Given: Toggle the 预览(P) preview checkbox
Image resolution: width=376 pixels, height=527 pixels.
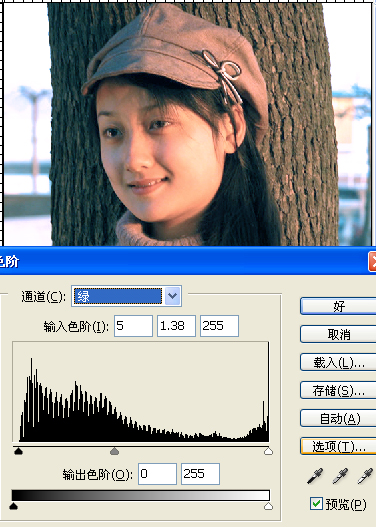Looking at the screenshot, I should coord(316,504).
